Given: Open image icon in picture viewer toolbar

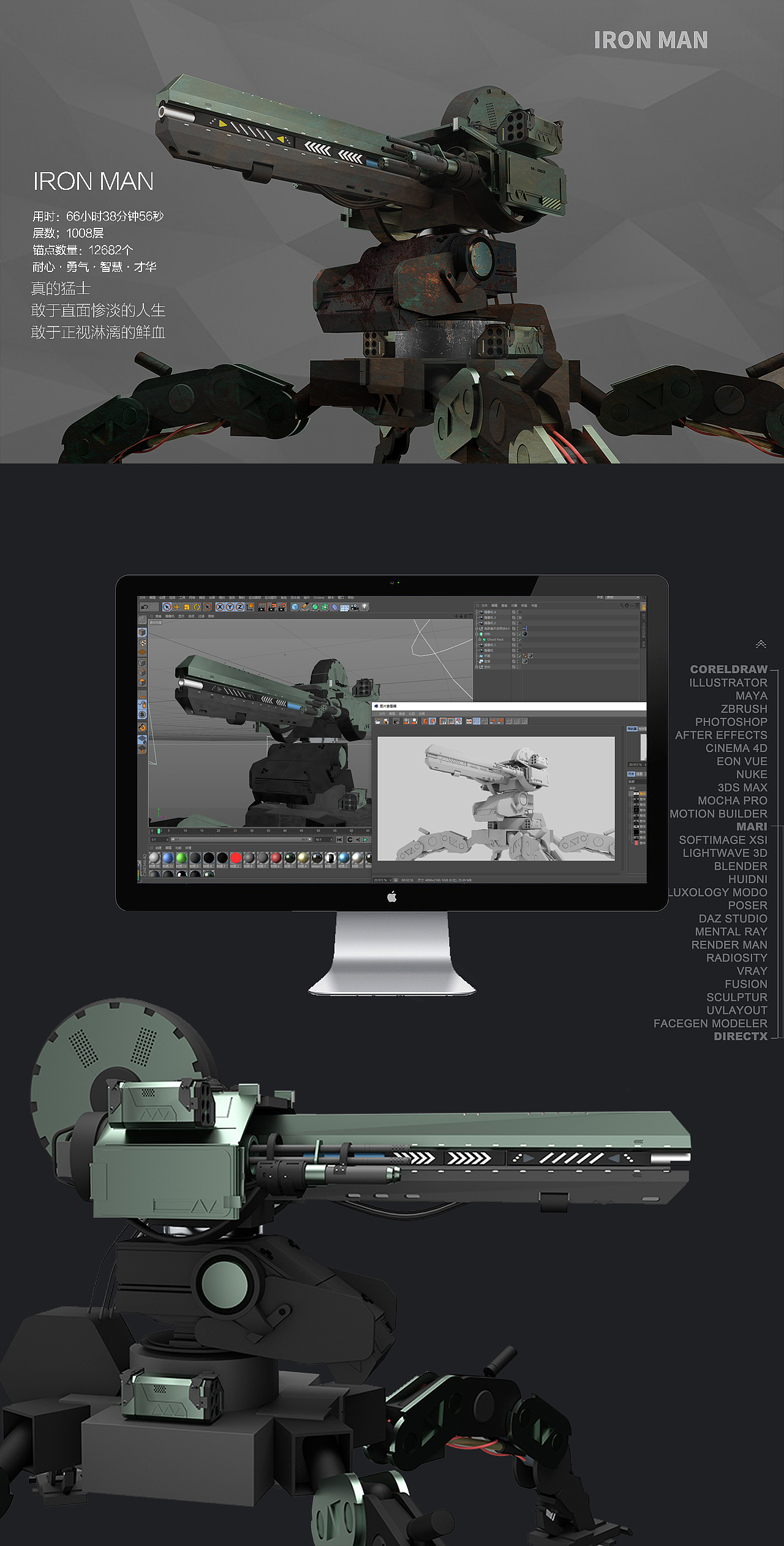Looking at the screenshot, I should click(378, 721).
